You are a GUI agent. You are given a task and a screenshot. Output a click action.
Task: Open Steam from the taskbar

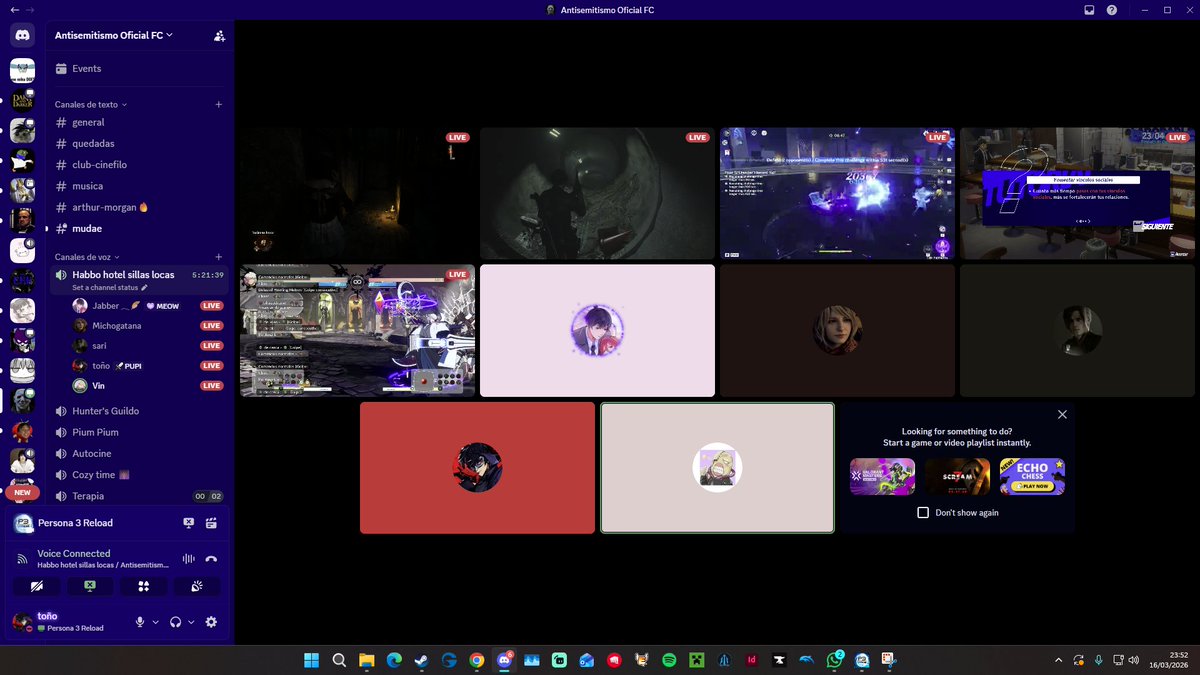(421, 660)
